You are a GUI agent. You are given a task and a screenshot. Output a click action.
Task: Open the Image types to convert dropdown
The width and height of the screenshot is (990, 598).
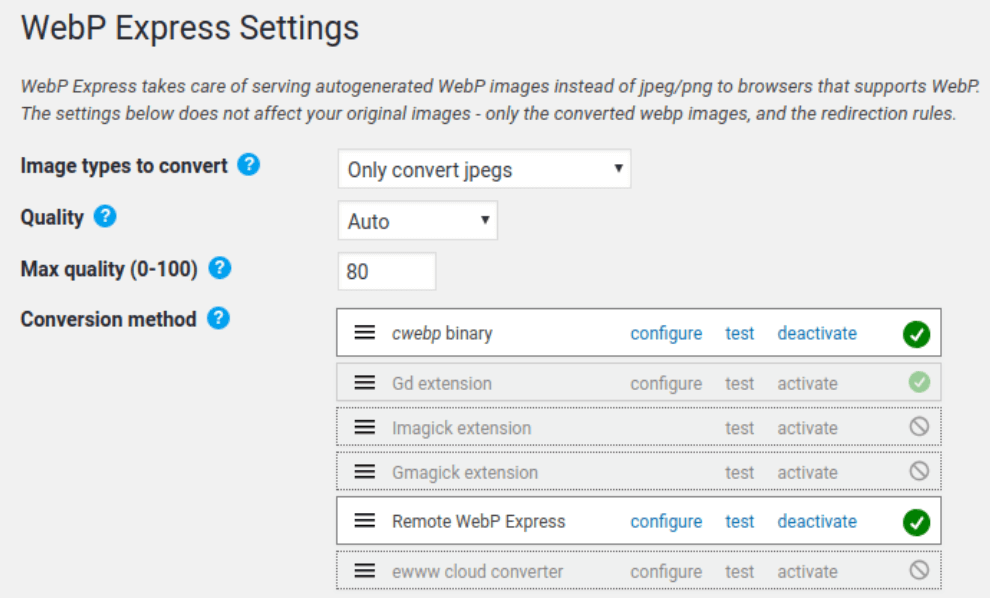[x=484, y=169]
